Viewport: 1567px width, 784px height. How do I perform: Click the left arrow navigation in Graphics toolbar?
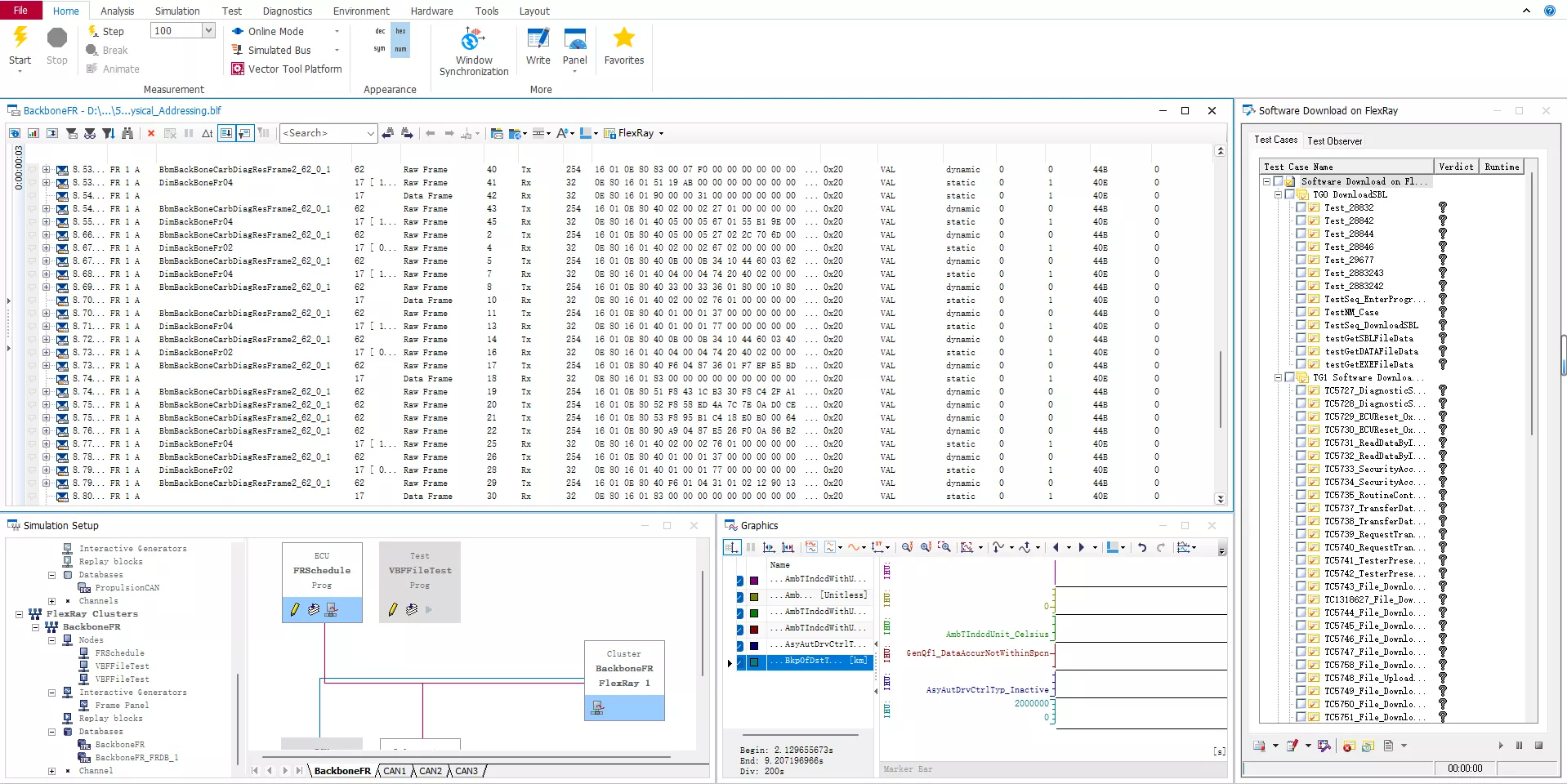pos(1056,547)
